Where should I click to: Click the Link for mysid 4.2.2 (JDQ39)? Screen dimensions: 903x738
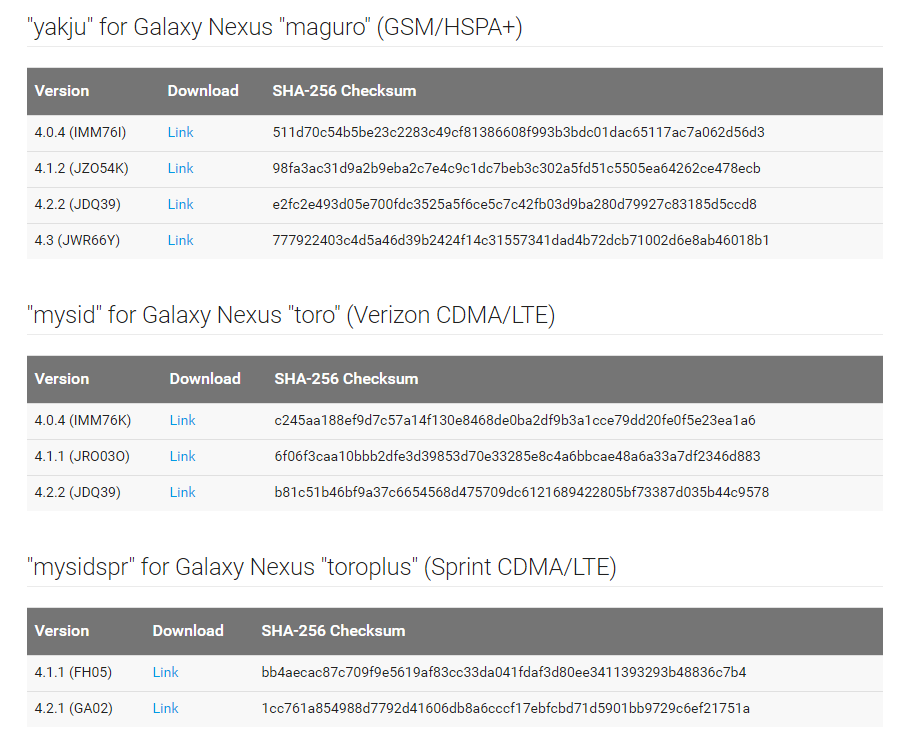click(x=182, y=492)
